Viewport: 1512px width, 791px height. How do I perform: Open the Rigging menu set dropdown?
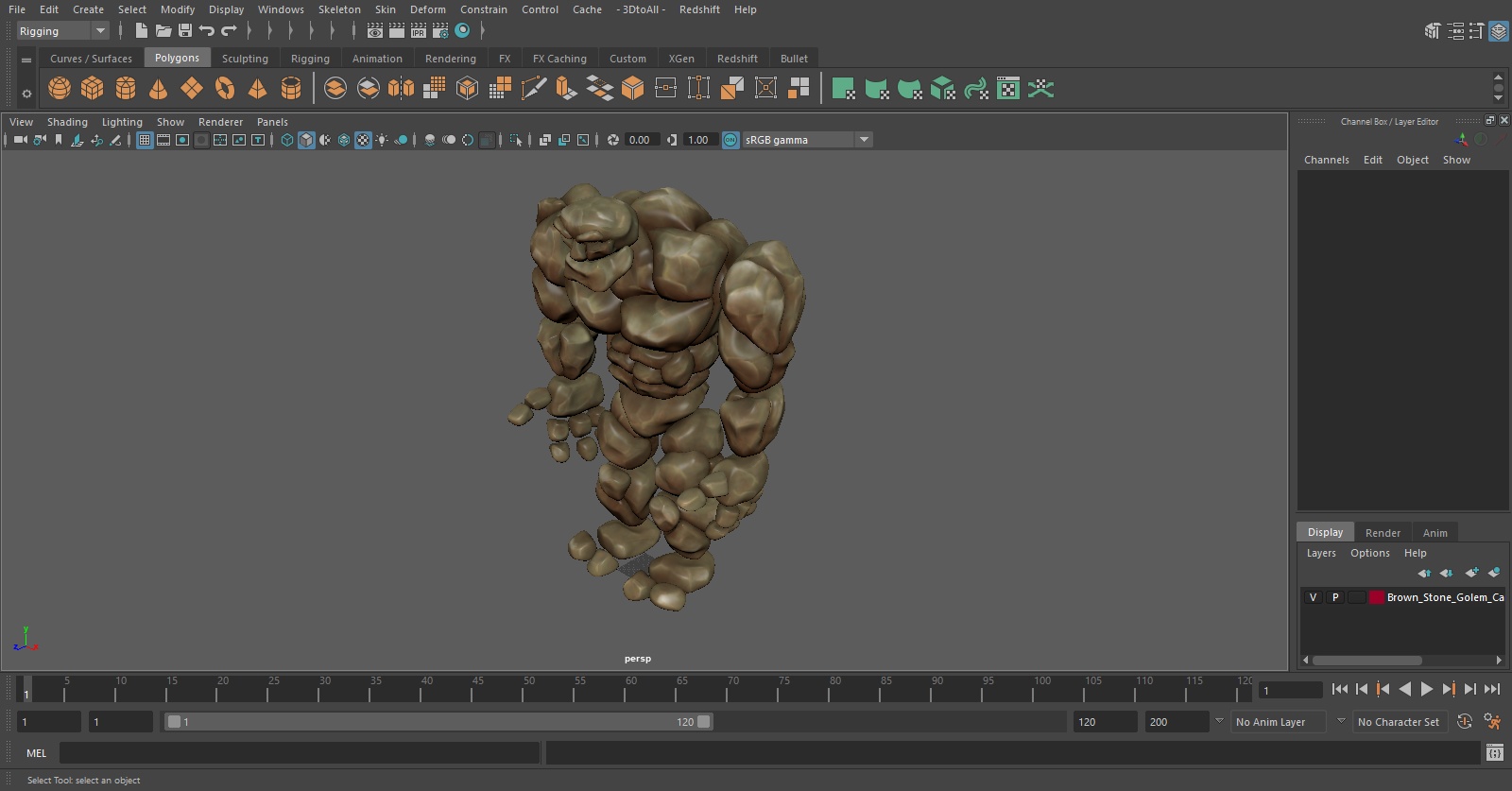tap(63, 31)
